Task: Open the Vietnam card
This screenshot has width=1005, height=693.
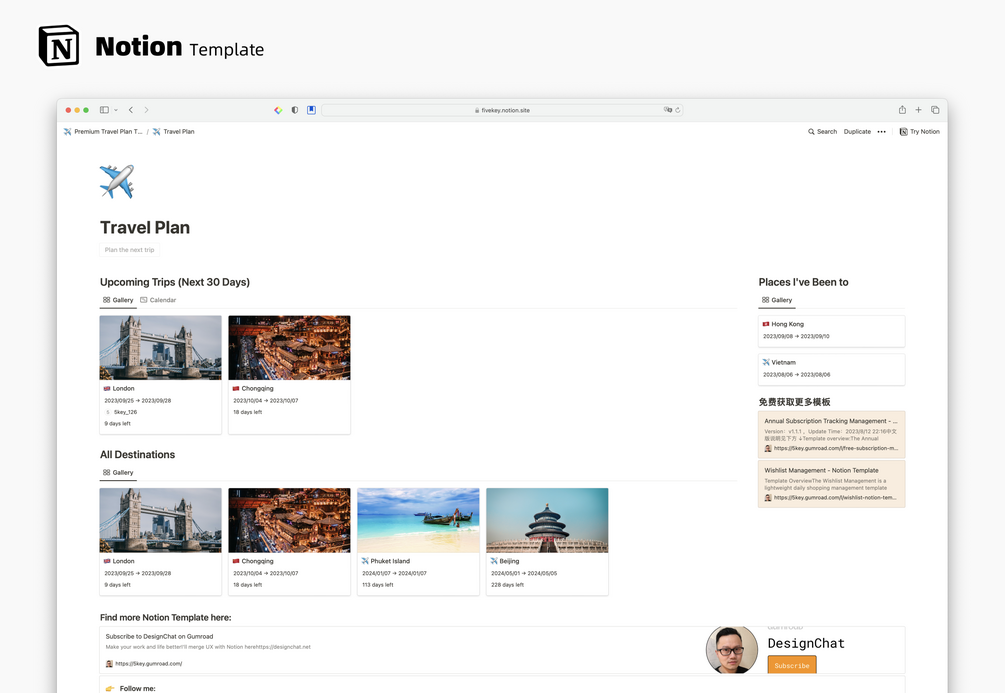Action: pyautogui.click(x=831, y=369)
